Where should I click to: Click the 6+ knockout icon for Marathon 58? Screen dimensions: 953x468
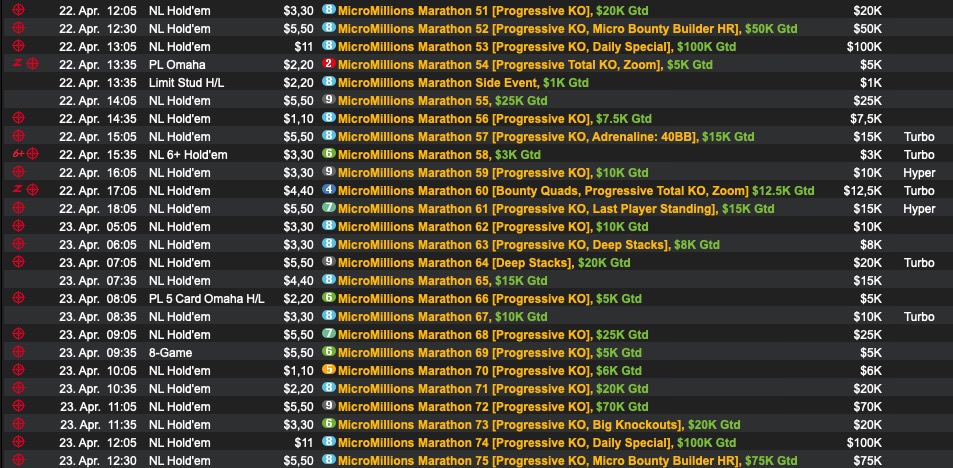coord(26,154)
